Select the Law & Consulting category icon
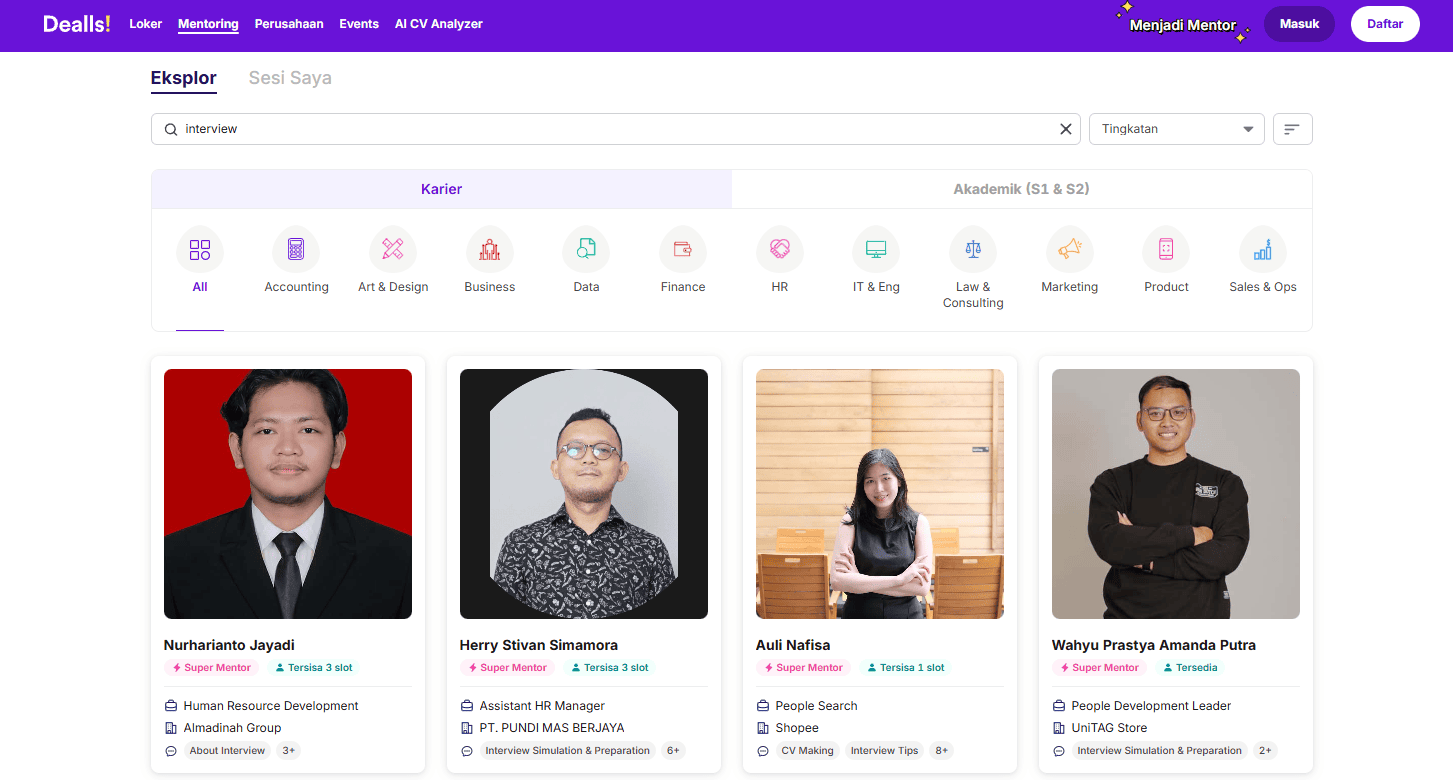The image size is (1453, 780). coord(973,250)
